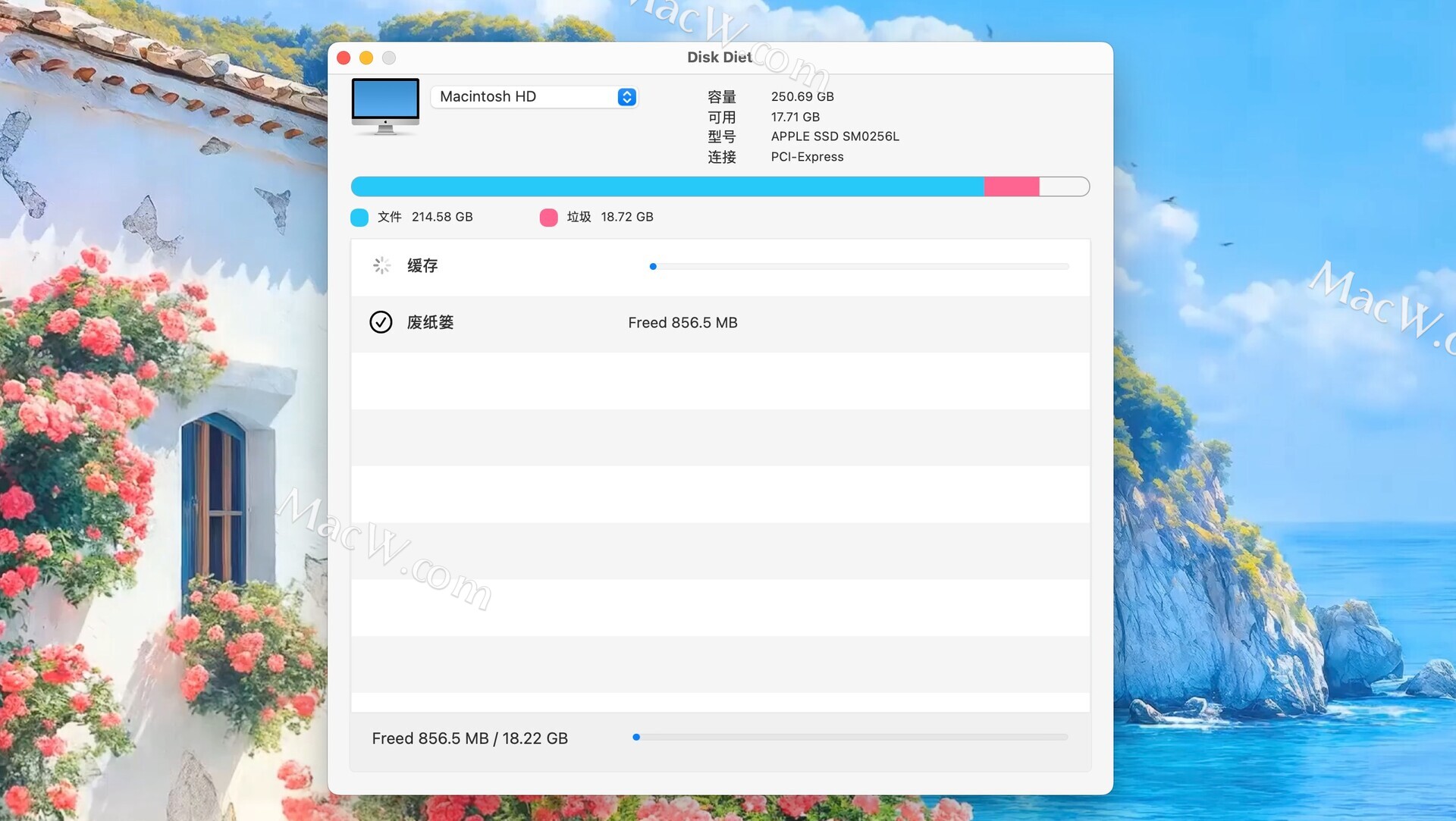Image resolution: width=1456 pixels, height=821 pixels.
Task: Click the Disk Diet window title
Action: (719, 58)
